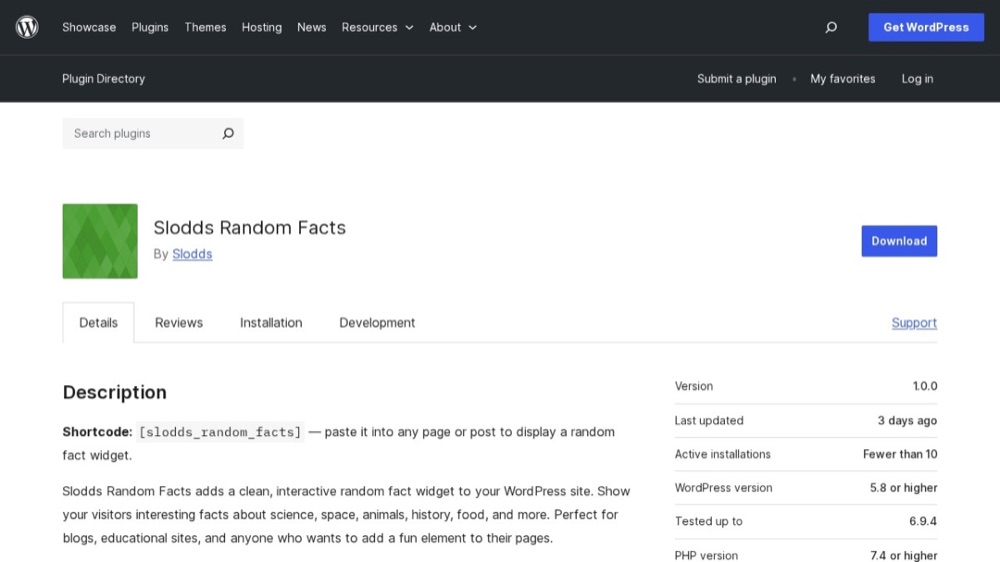Click the Version value 1.0.0
The height and width of the screenshot is (562, 1000).
(x=925, y=386)
